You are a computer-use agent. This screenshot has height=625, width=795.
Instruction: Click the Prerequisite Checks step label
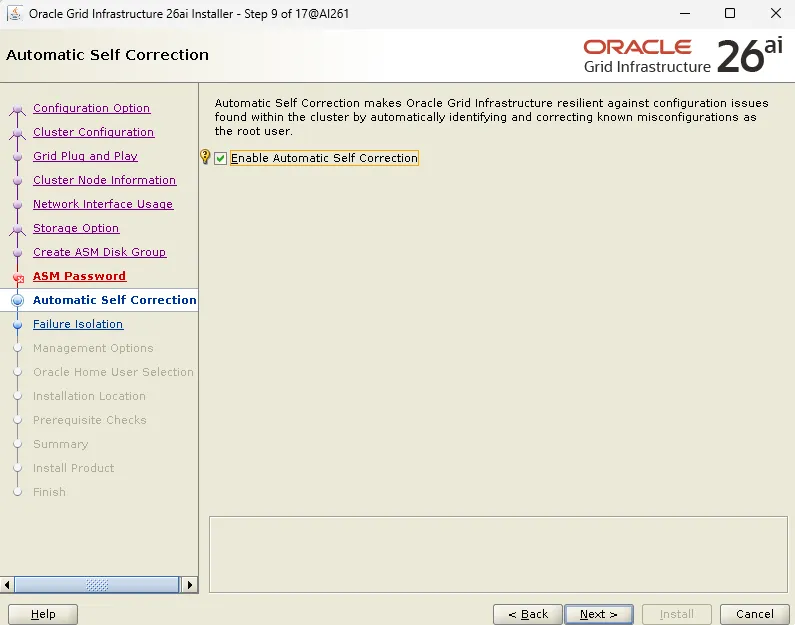point(90,420)
